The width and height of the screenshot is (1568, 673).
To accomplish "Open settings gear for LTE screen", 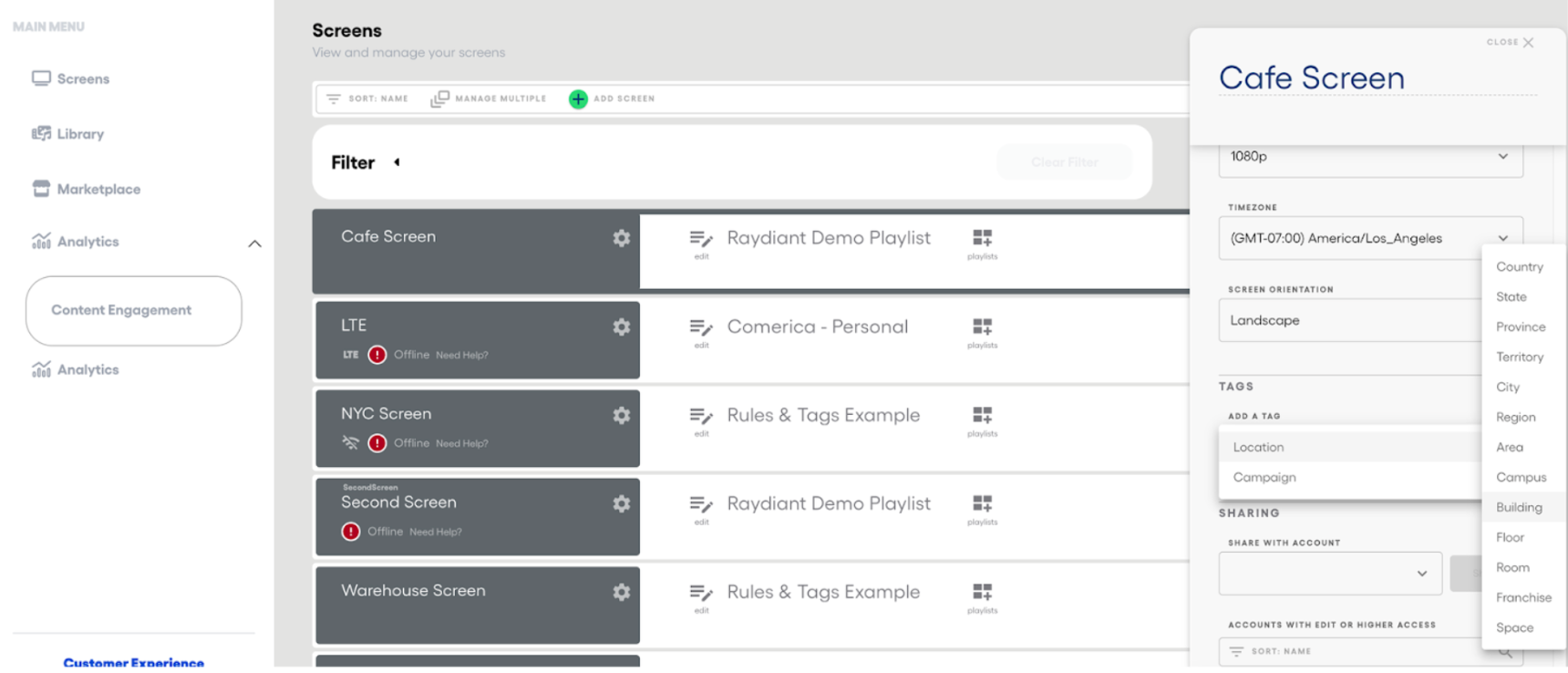I will [x=622, y=326].
